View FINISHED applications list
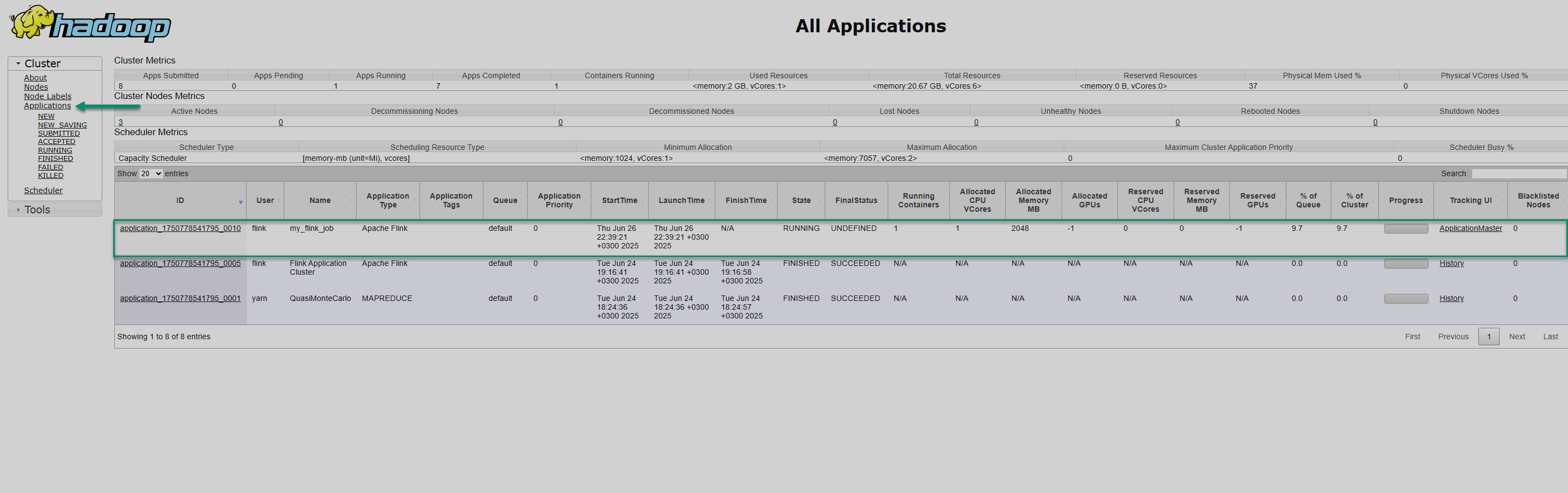Screen dimensions: 1568x493 (55, 158)
